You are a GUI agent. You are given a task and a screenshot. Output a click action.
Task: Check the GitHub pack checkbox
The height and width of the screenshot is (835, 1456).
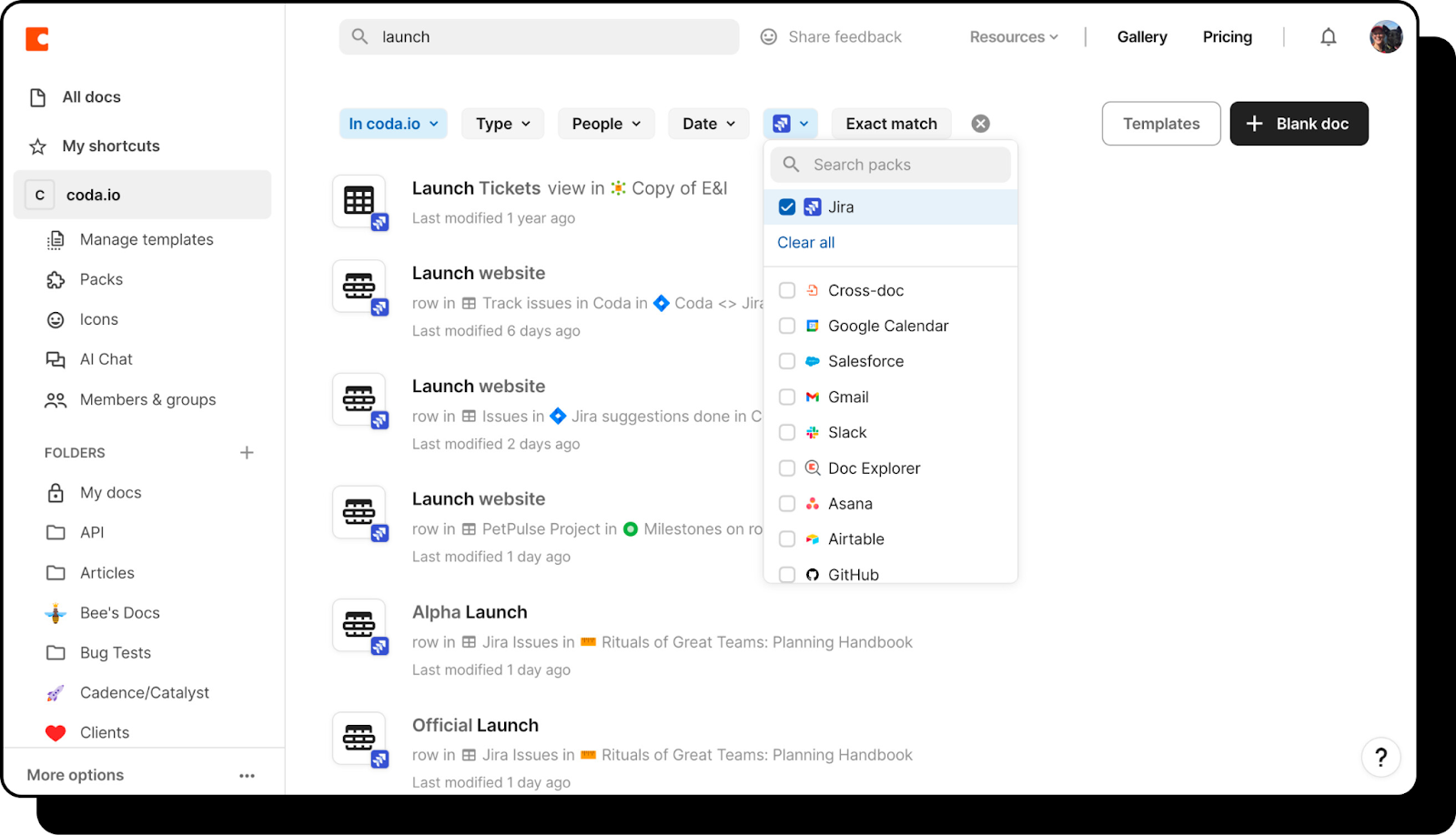pos(787,575)
